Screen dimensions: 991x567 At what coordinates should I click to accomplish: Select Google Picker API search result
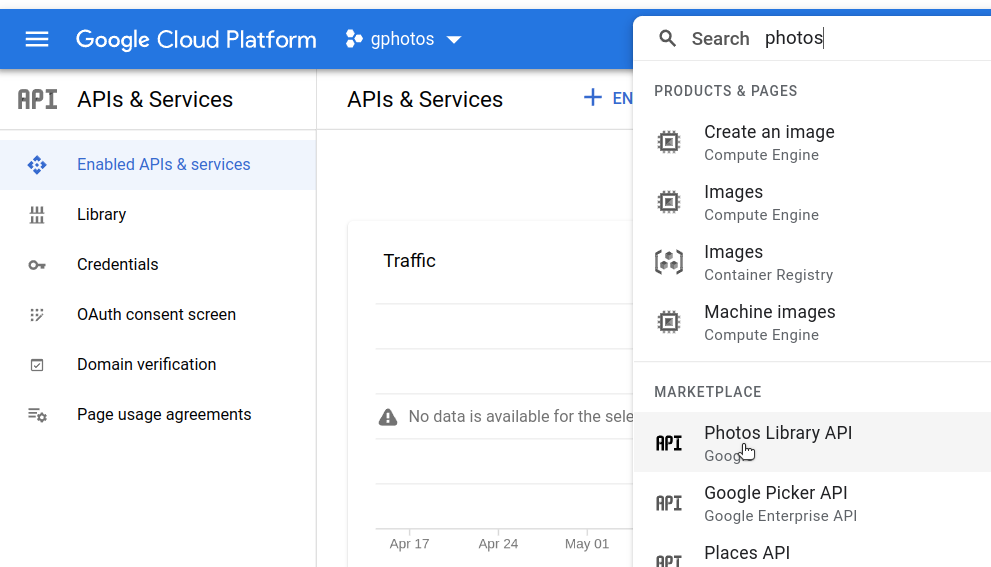pyautogui.click(x=775, y=493)
